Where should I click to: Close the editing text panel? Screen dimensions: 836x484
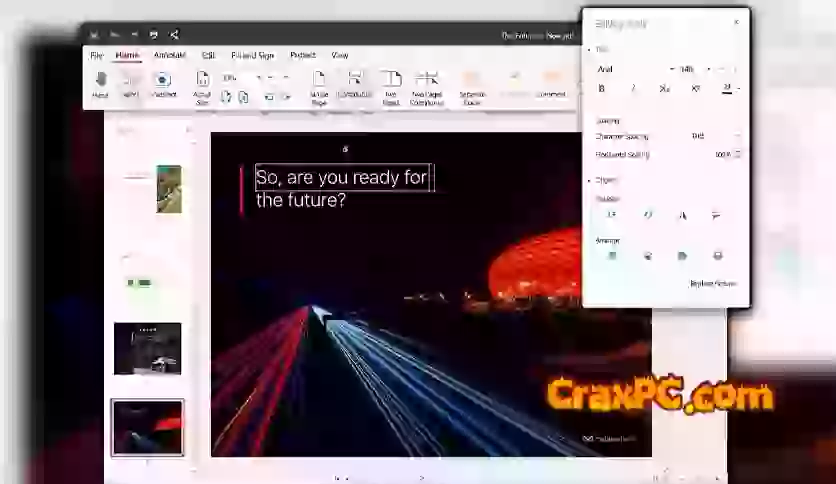tap(737, 22)
